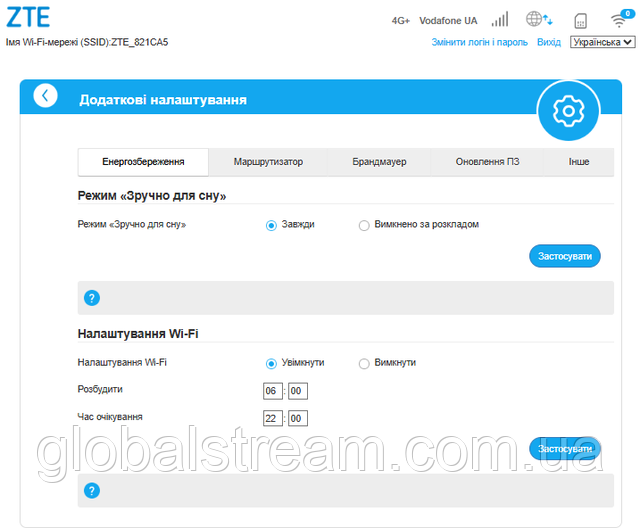Click the signal strength bars icon
This screenshot has height=528, width=640.
click(500, 20)
